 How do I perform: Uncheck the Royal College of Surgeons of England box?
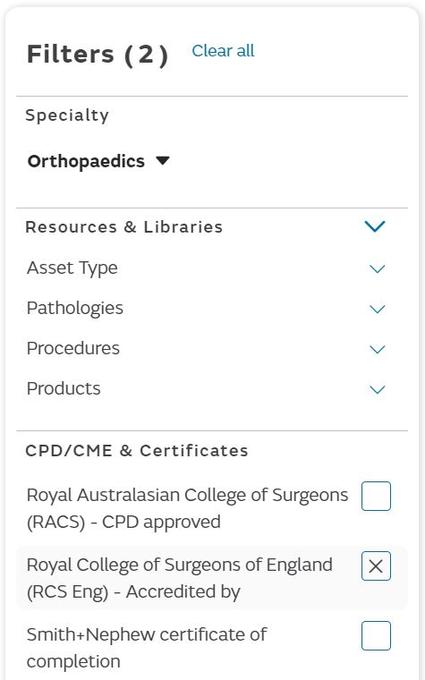pos(376,566)
